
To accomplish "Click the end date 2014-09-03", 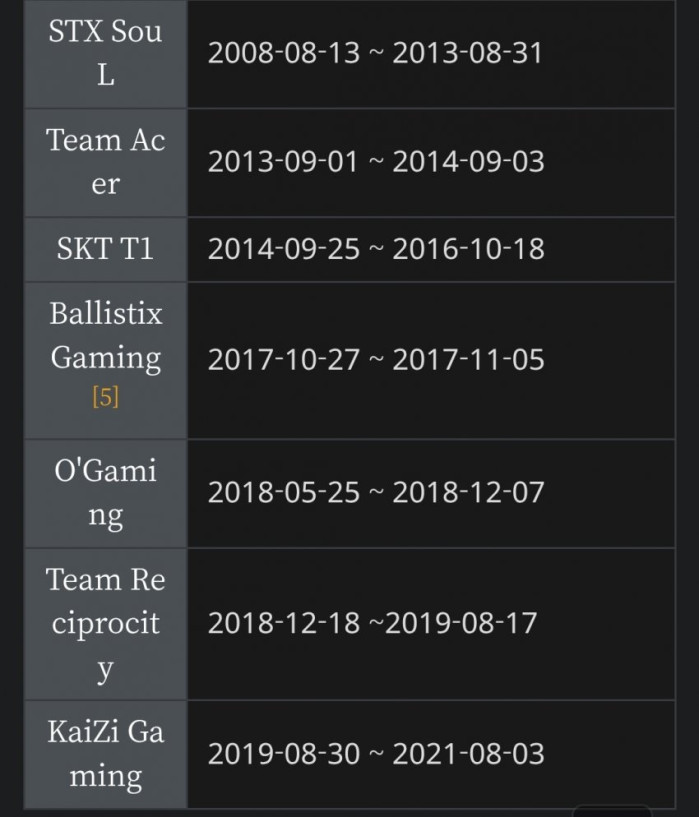I will pos(468,163).
